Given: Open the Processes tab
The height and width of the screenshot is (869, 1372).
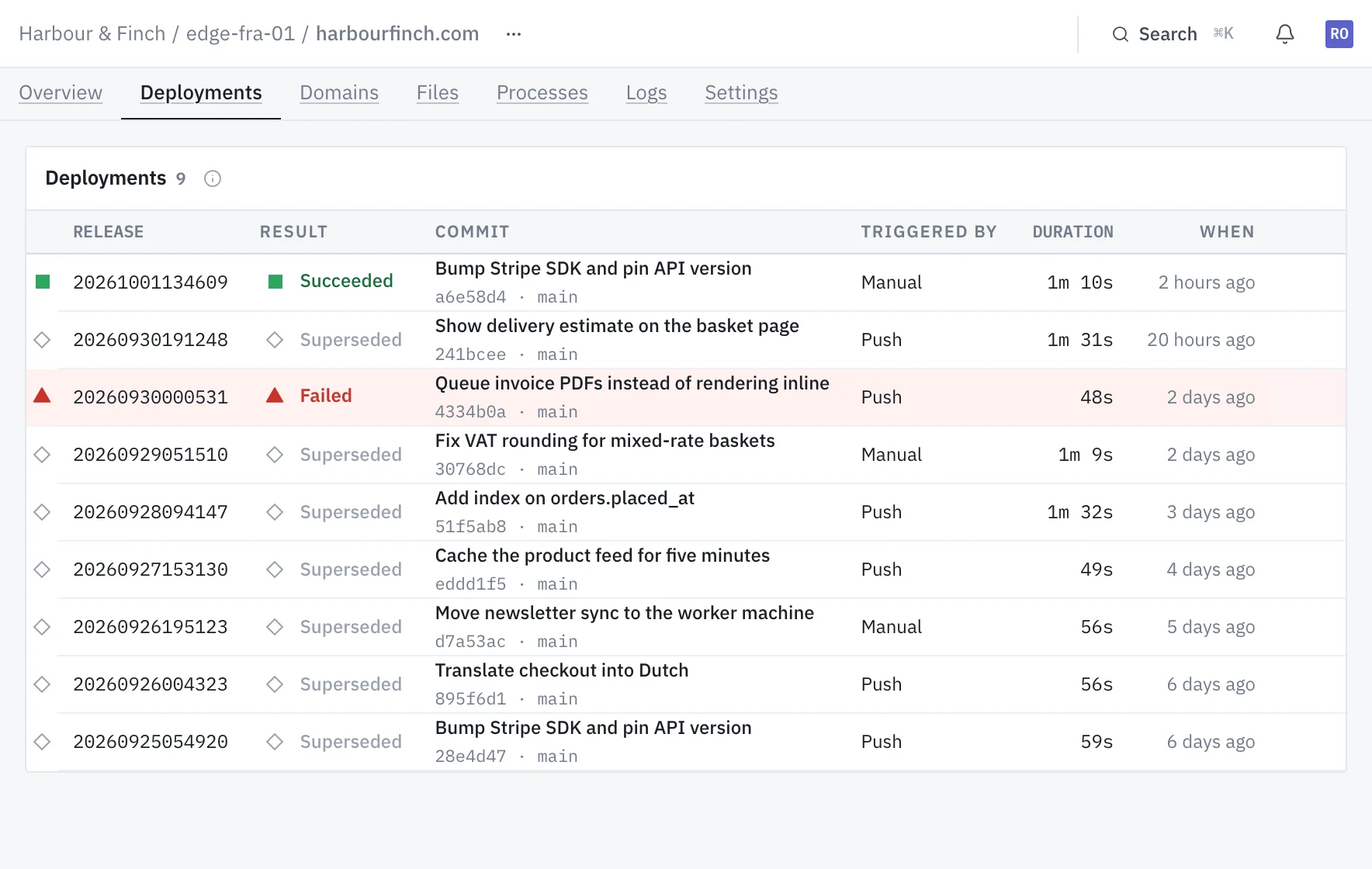Looking at the screenshot, I should coord(542,92).
